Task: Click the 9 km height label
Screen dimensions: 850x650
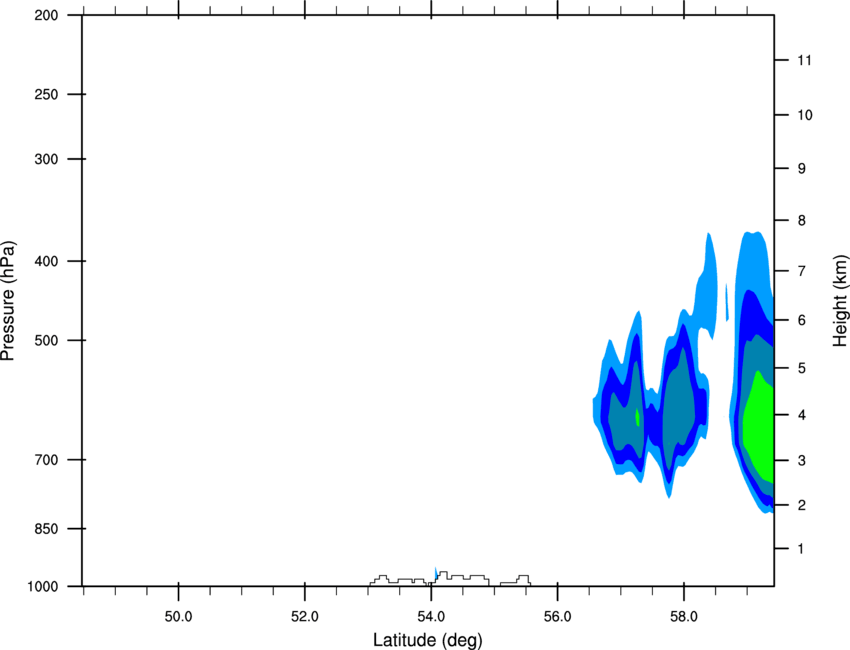Action: coord(802,169)
